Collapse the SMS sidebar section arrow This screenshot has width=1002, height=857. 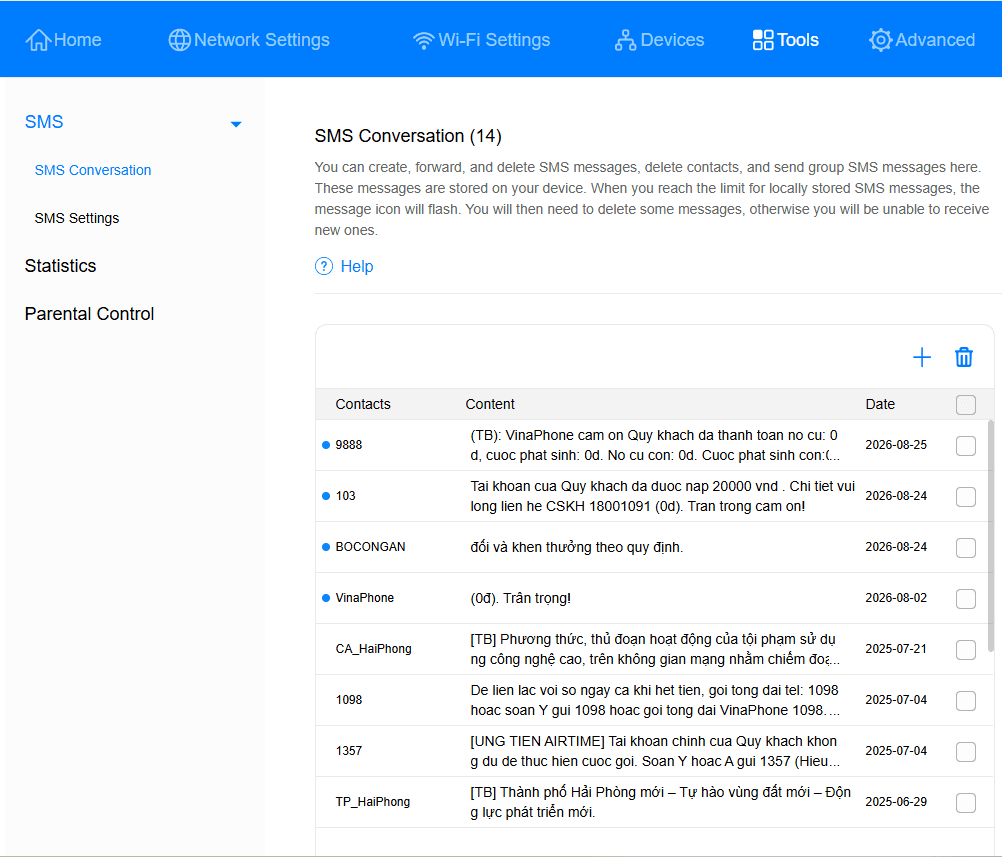click(236, 124)
